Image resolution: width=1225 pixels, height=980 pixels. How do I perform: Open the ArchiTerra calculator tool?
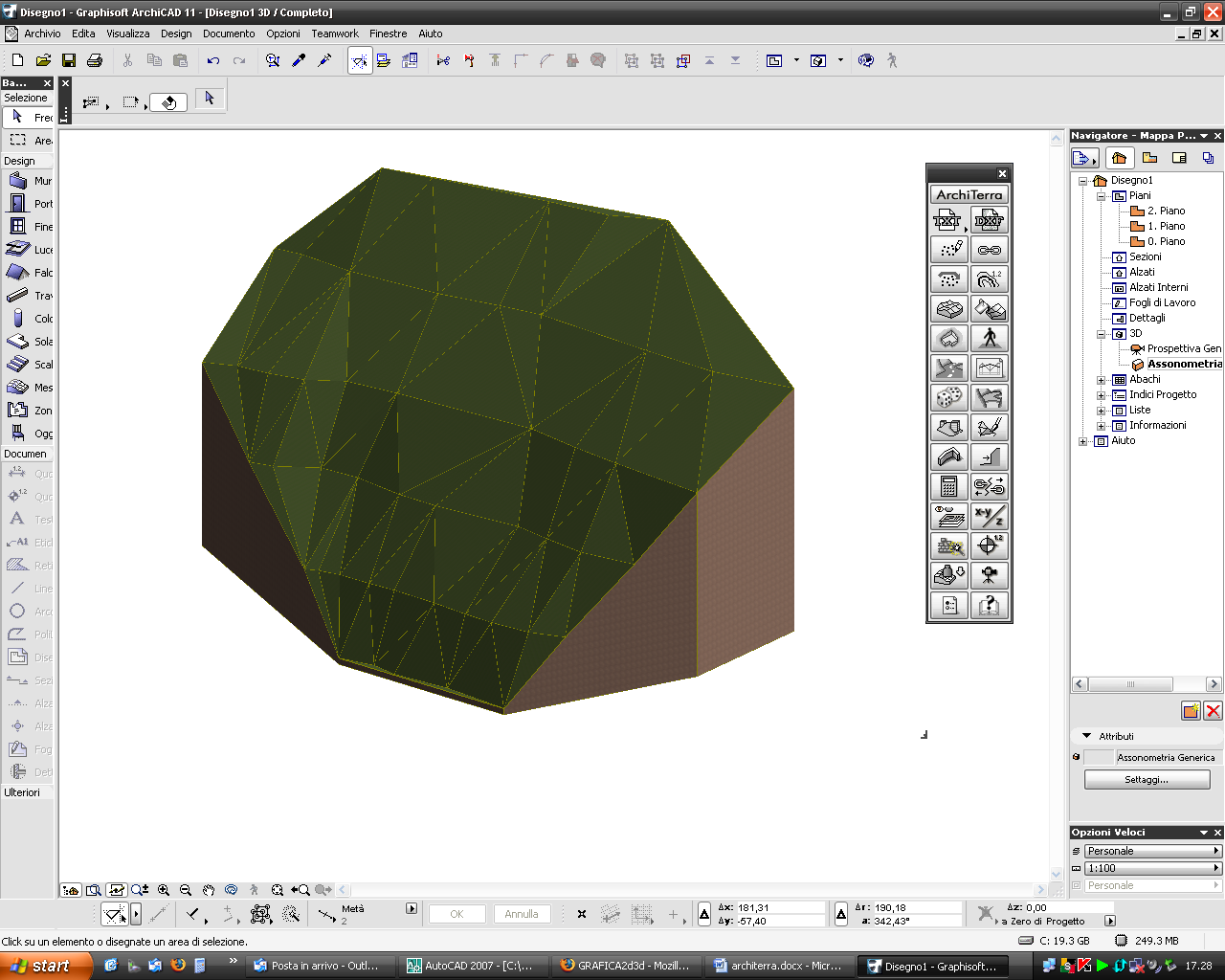948,487
